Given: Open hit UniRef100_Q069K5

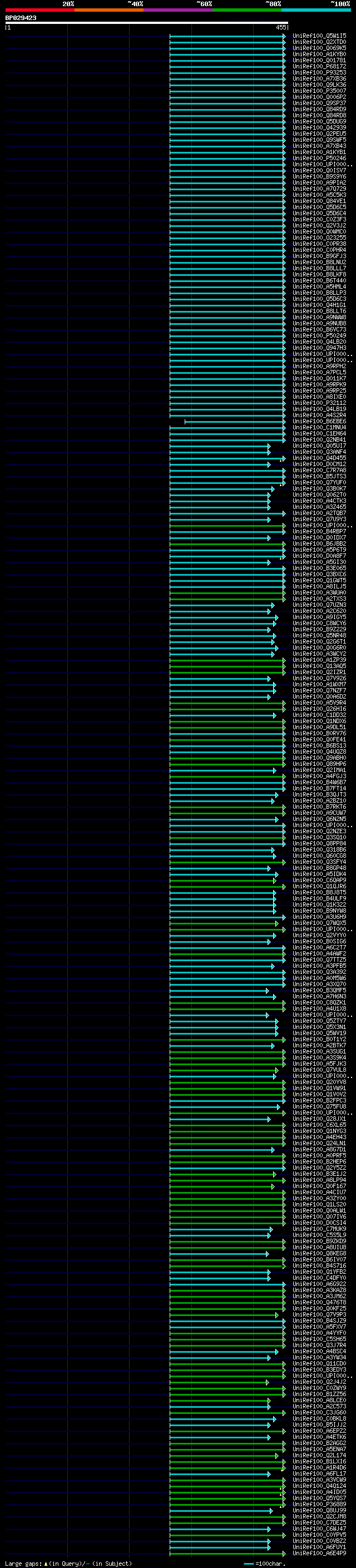Looking at the screenshot, I should click(319, 48).
